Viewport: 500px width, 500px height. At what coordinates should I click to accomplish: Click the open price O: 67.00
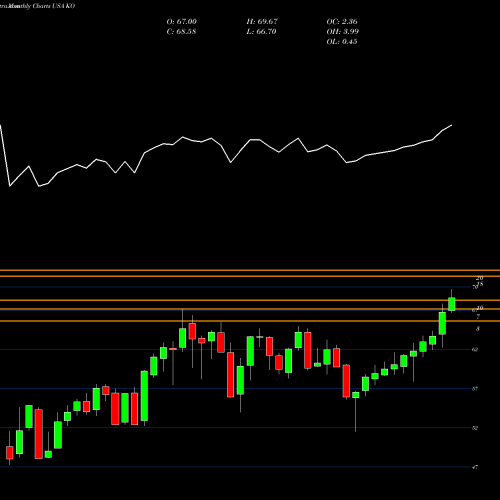point(181,22)
